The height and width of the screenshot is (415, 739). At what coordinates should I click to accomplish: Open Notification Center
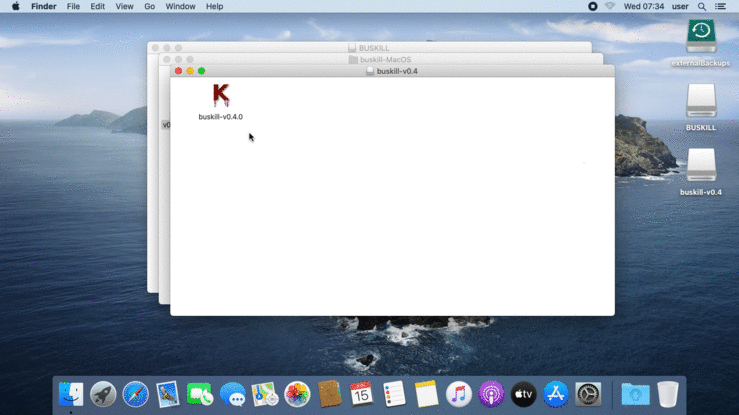[x=720, y=6]
